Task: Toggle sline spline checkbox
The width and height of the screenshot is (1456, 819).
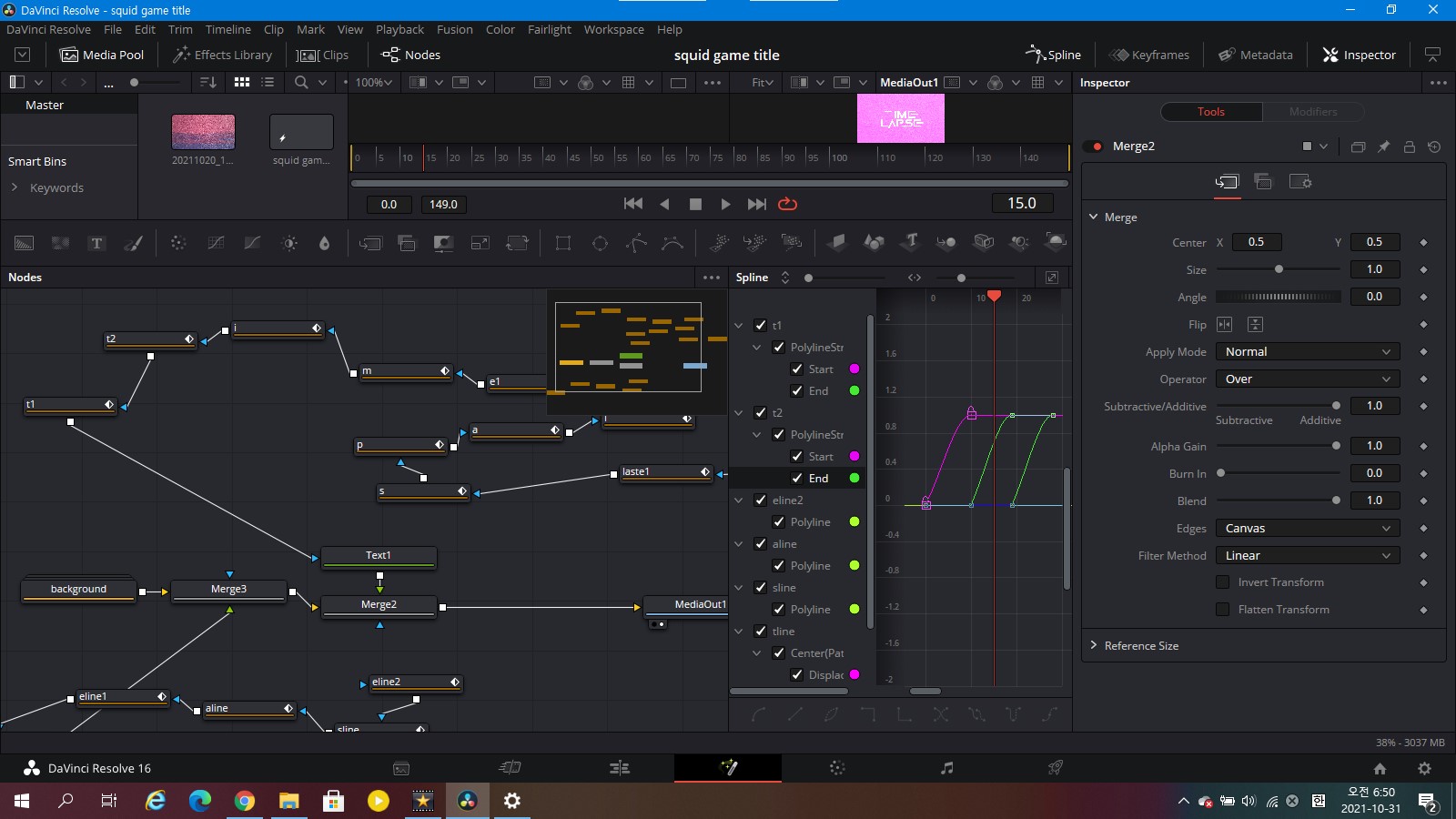Action: (x=761, y=587)
